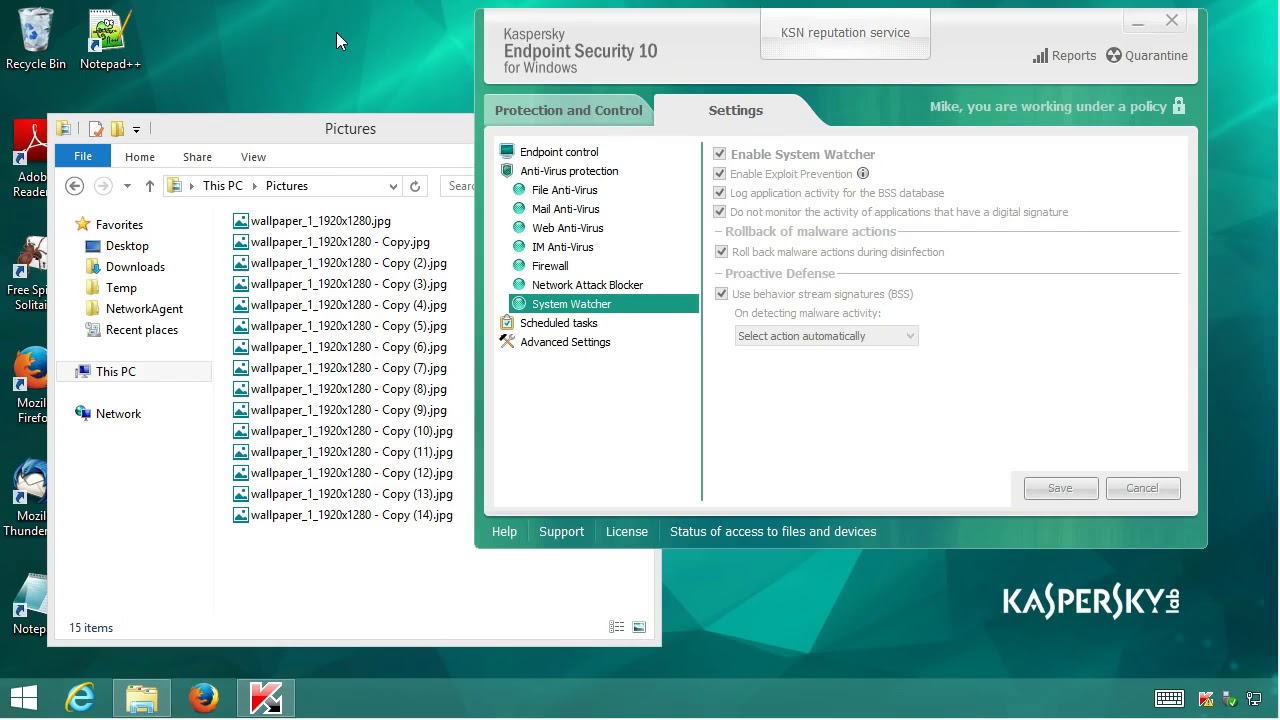Viewport: 1280px width, 720px height.
Task: Click the Save button
Action: 1060,488
